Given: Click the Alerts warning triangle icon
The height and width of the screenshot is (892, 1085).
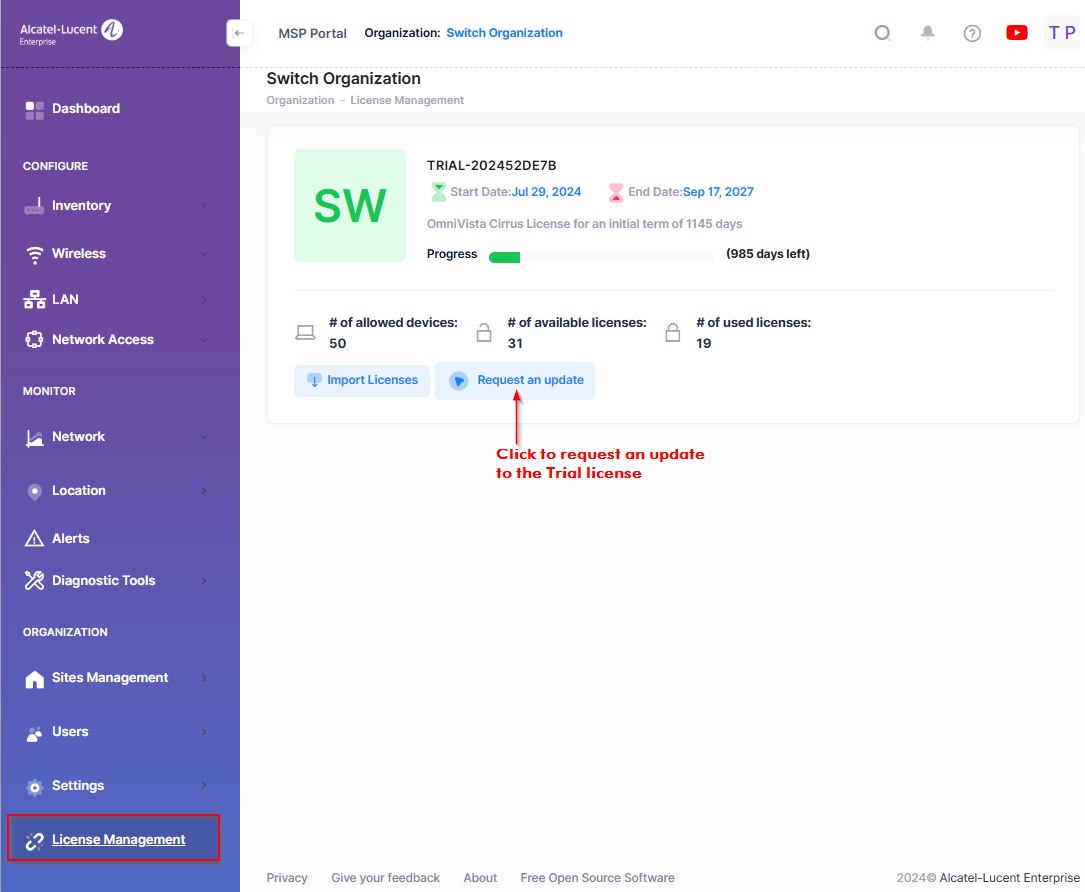Looking at the screenshot, I should pyautogui.click(x=35, y=539).
